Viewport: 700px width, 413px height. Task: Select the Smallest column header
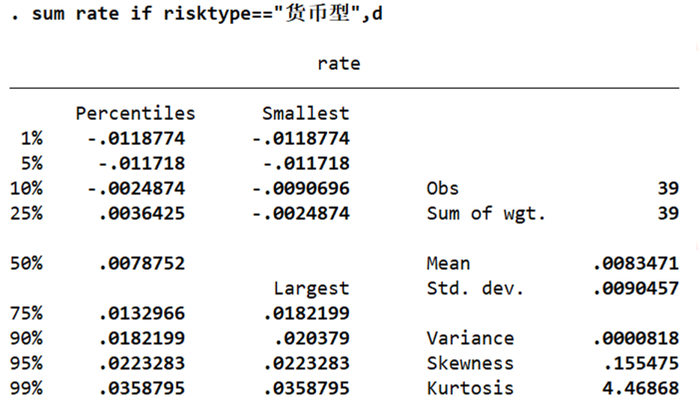[x=305, y=113]
